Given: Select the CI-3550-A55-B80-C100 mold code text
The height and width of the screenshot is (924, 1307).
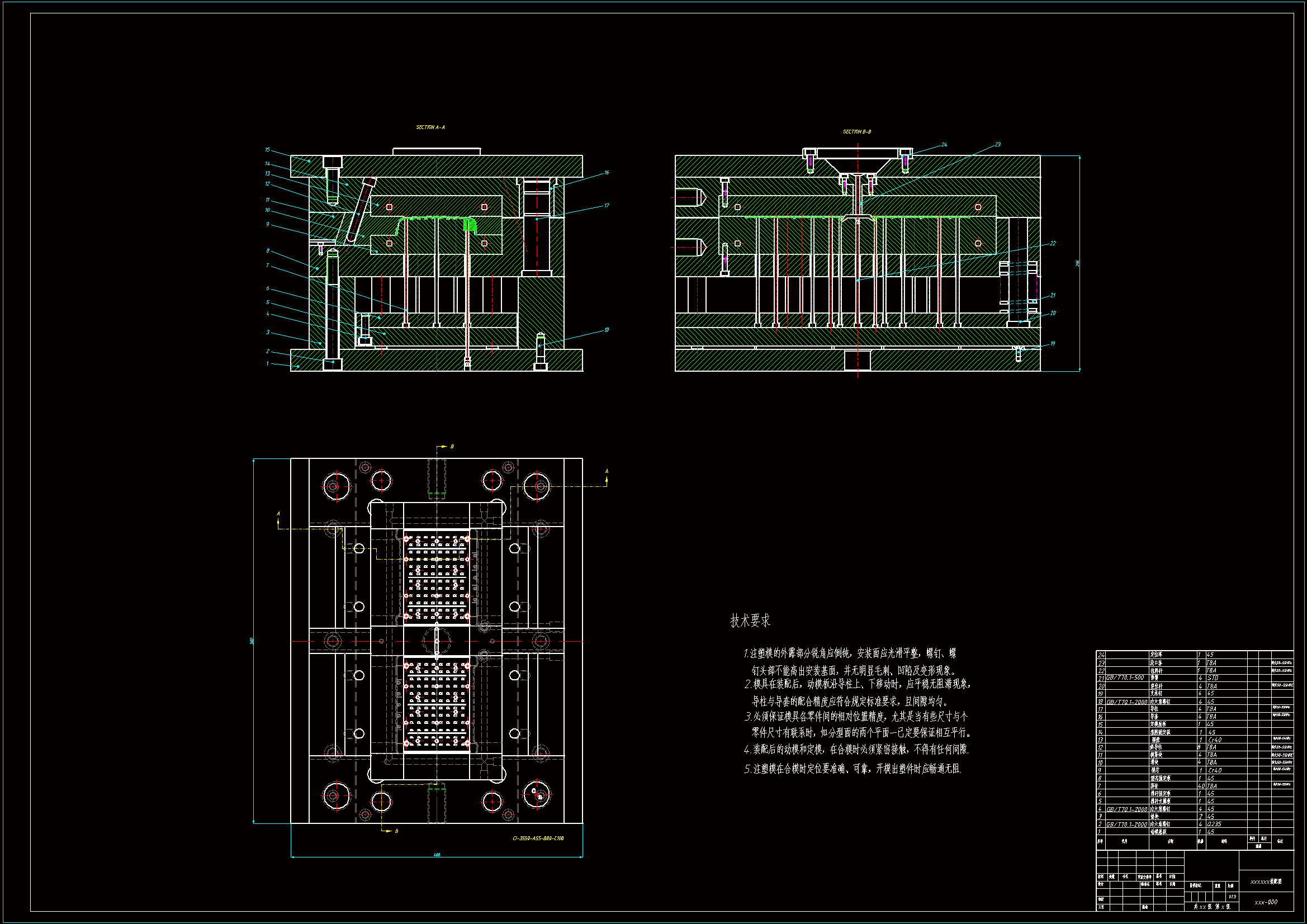Looking at the screenshot, I should [x=538, y=838].
